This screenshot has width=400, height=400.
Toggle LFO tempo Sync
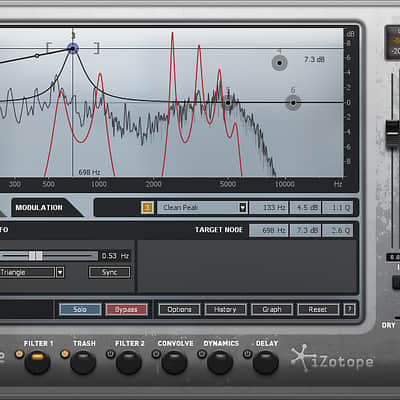(x=109, y=272)
